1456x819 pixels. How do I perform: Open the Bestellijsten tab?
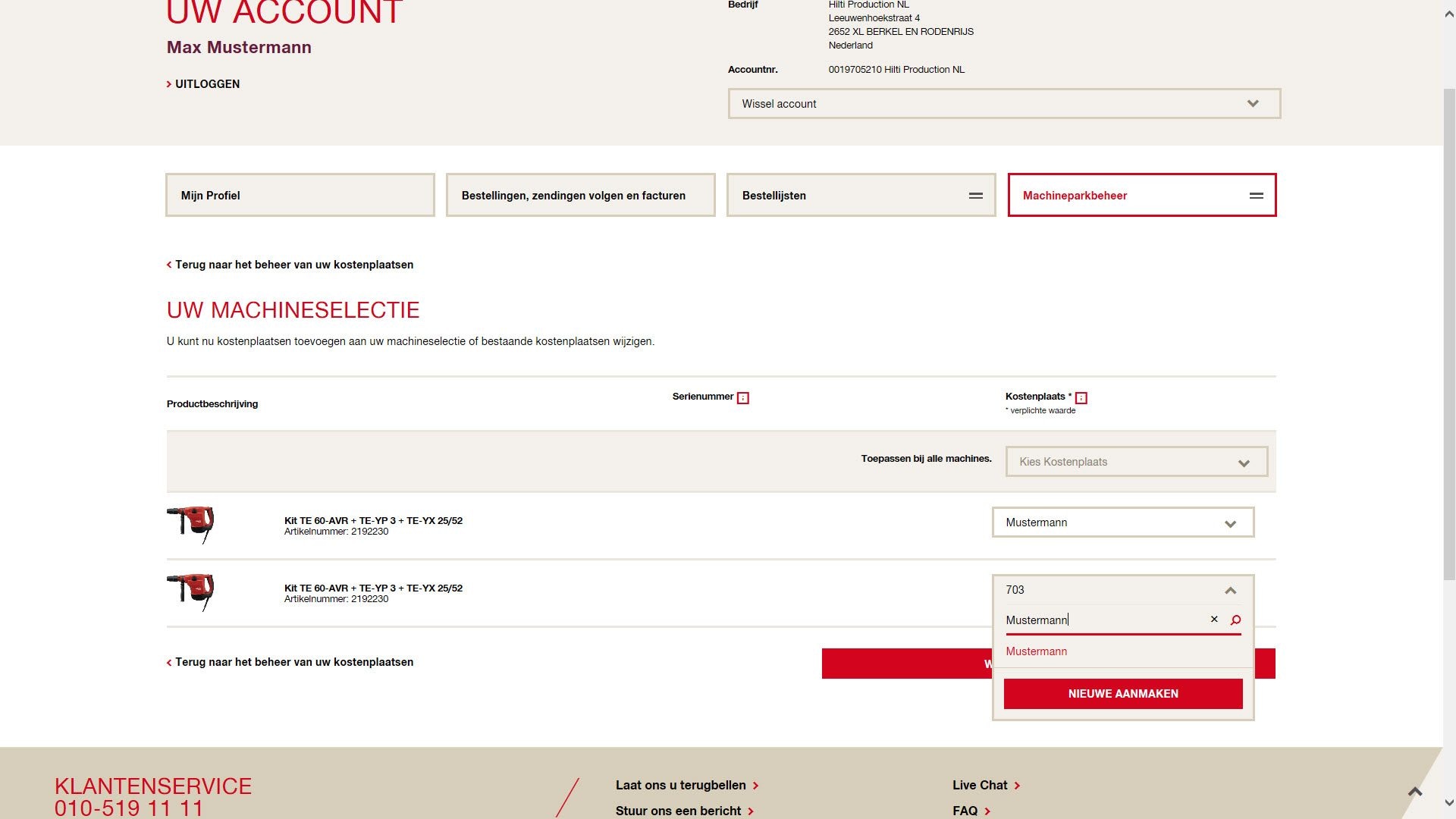(861, 195)
